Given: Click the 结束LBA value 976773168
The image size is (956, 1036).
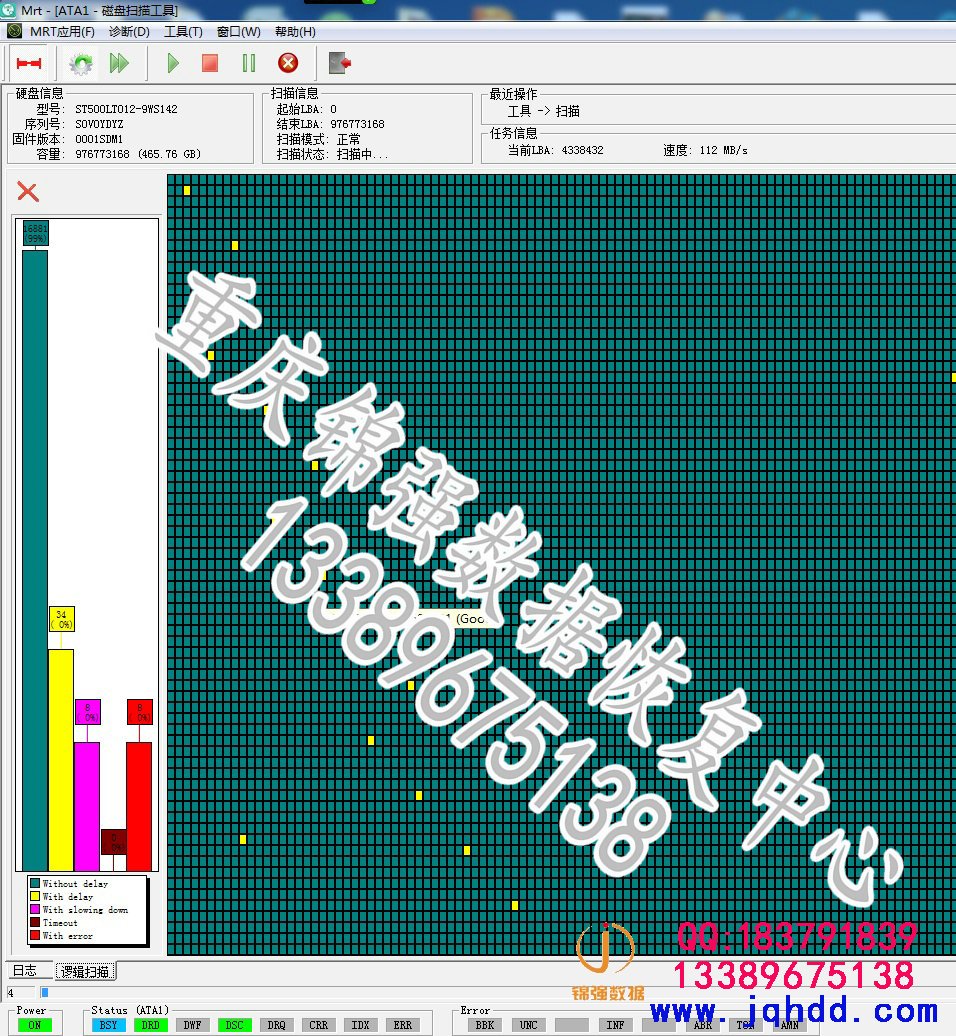Looking at the screenshot, I should click(x=357, y=124).
